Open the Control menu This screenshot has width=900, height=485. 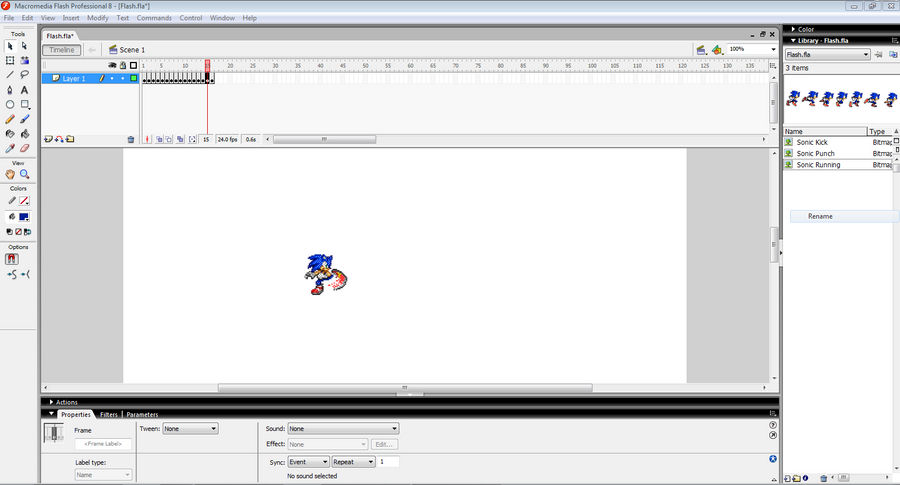coord(191,18)
